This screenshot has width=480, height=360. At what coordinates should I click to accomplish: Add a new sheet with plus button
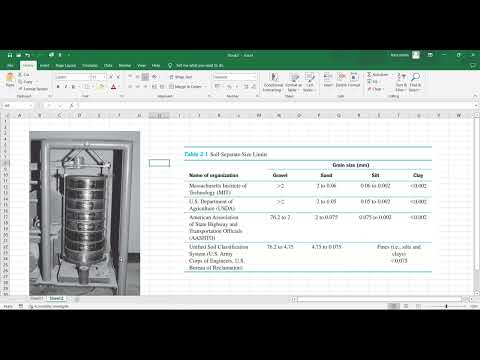click(x=76, y=299)
